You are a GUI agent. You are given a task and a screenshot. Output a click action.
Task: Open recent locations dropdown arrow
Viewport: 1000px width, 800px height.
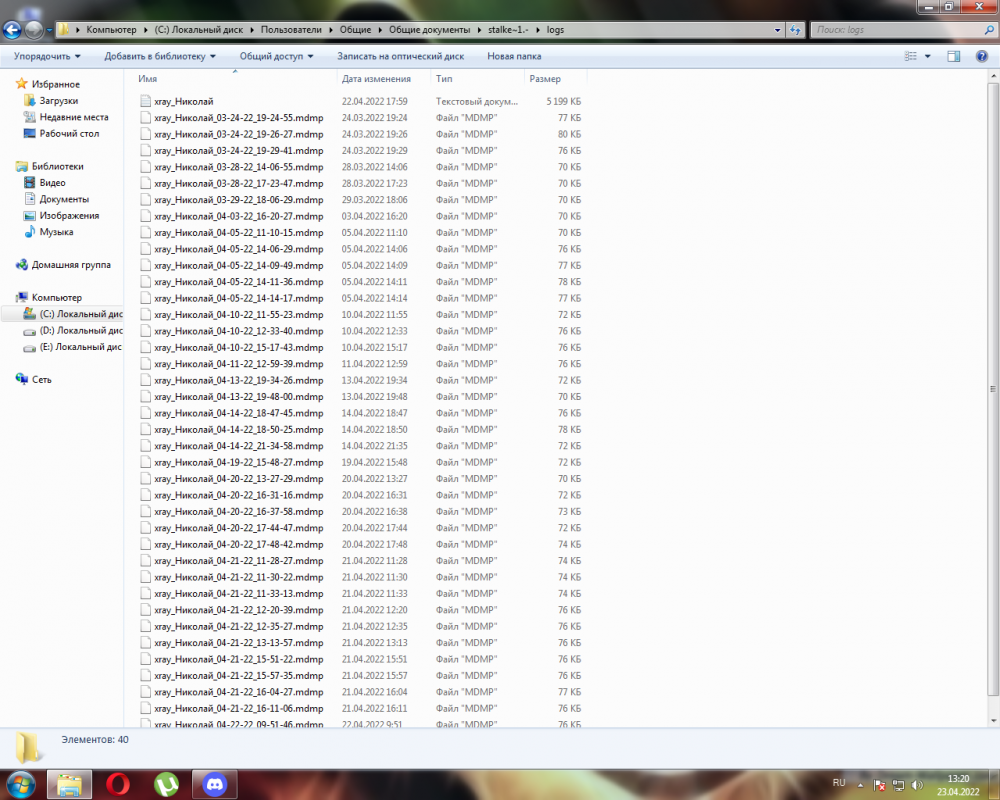coord(49,30)
